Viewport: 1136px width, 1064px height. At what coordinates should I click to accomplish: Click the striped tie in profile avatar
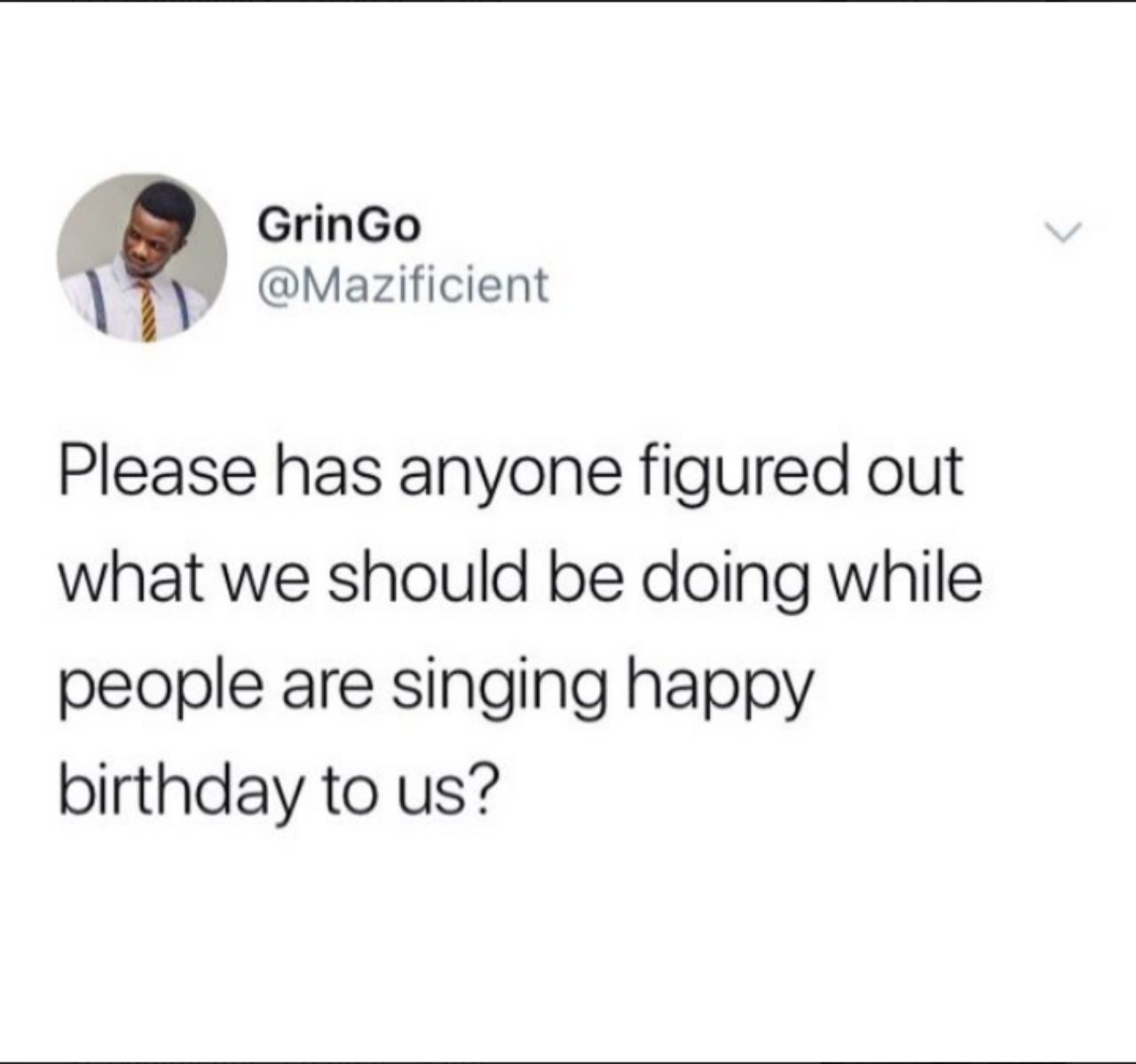[146, 308]
